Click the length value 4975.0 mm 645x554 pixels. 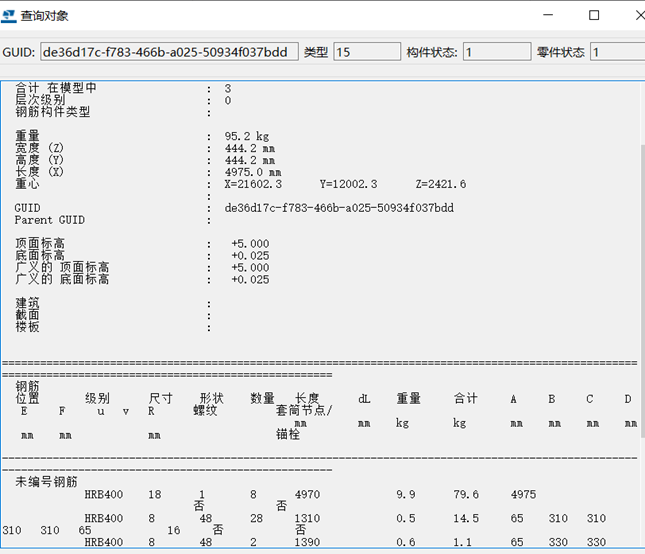coord(253,172)
